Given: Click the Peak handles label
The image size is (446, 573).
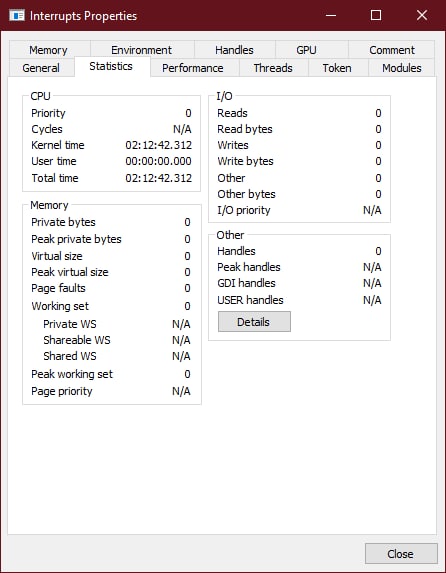Looking at the screenshot, I should (249, 267).
